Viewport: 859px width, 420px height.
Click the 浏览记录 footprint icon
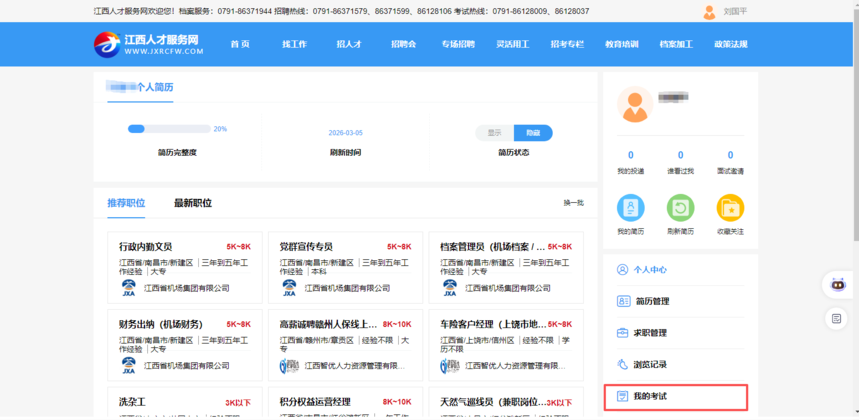[x=622, y=364]
